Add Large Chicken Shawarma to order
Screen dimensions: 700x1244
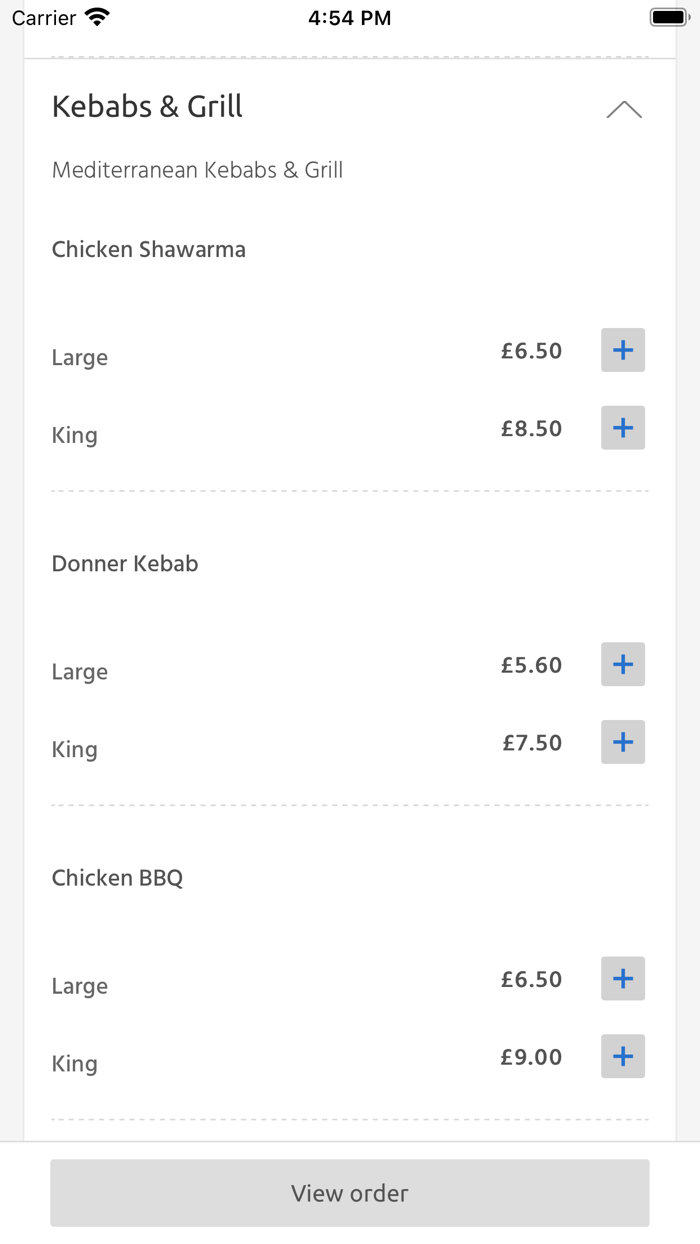pyautogui.click(x=623, y=350)
